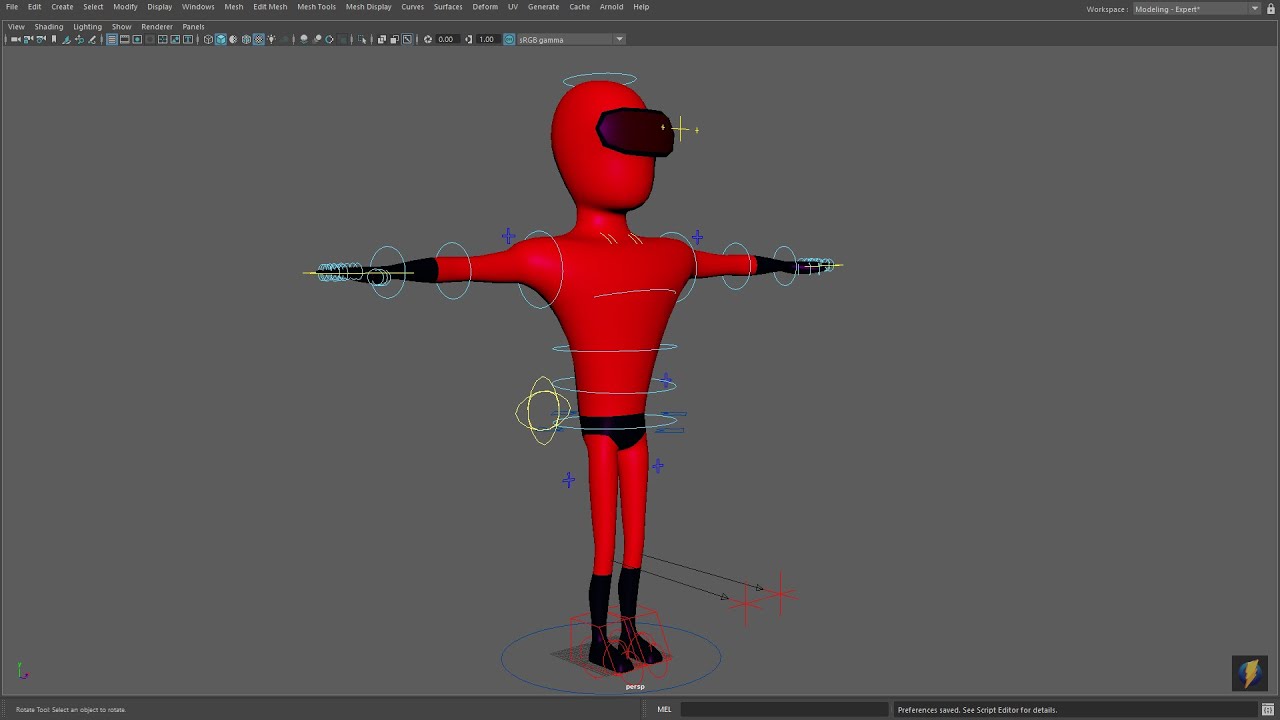Open the Arnold menu
The image size is (1280, 720).
point(611,7)
